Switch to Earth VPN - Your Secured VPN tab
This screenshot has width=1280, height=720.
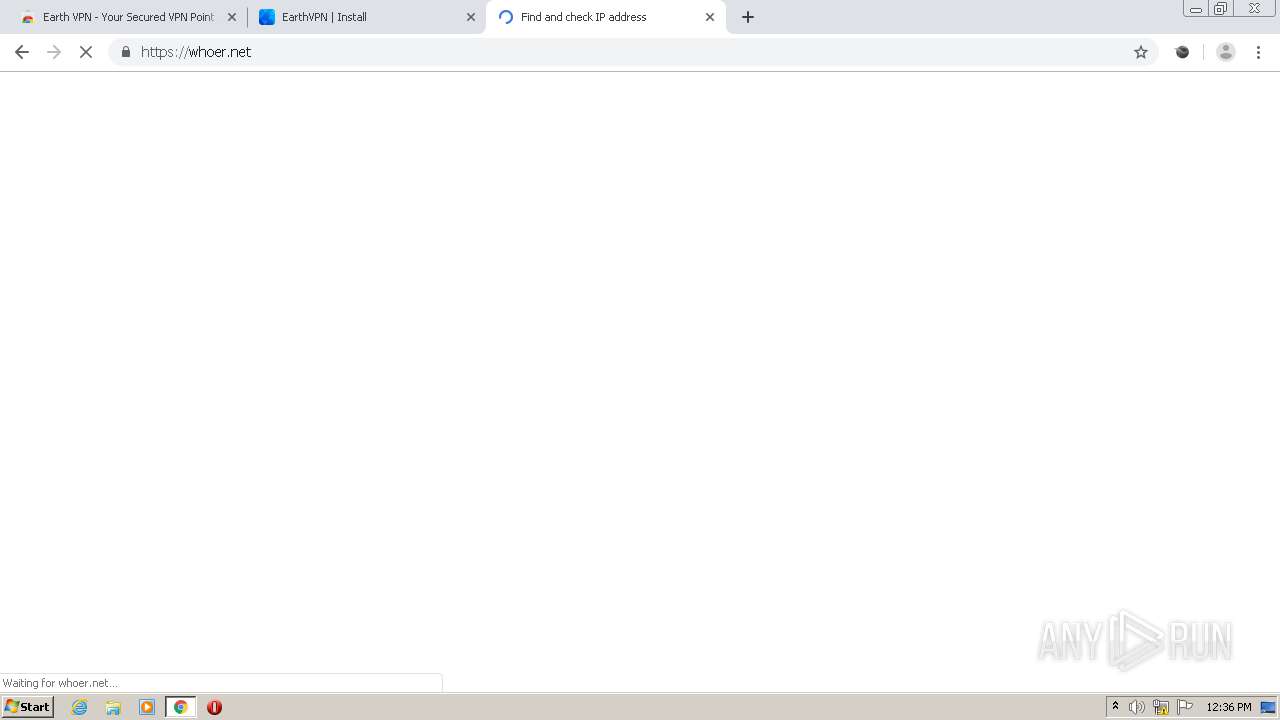(x=128, y=17)
